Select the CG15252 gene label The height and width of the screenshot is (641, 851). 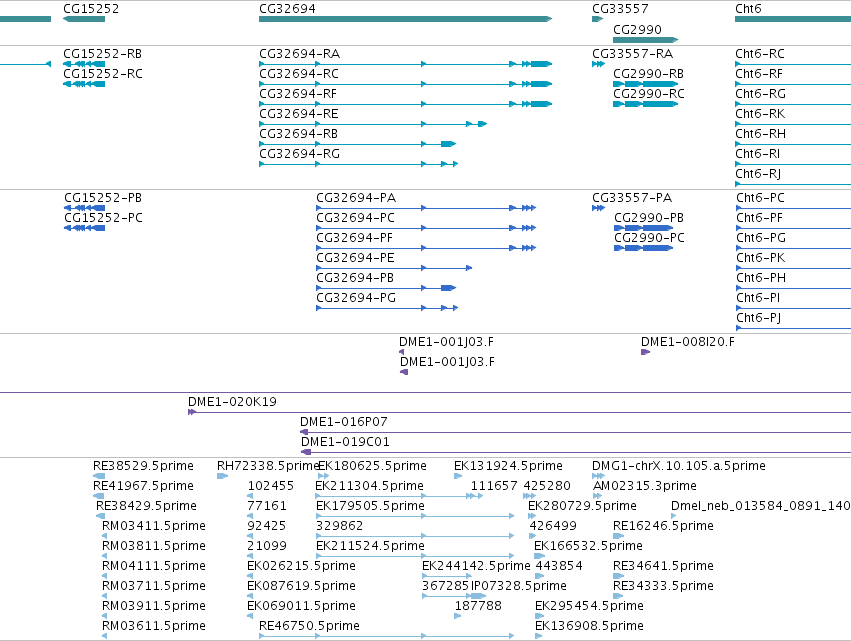tap(91, 9)
